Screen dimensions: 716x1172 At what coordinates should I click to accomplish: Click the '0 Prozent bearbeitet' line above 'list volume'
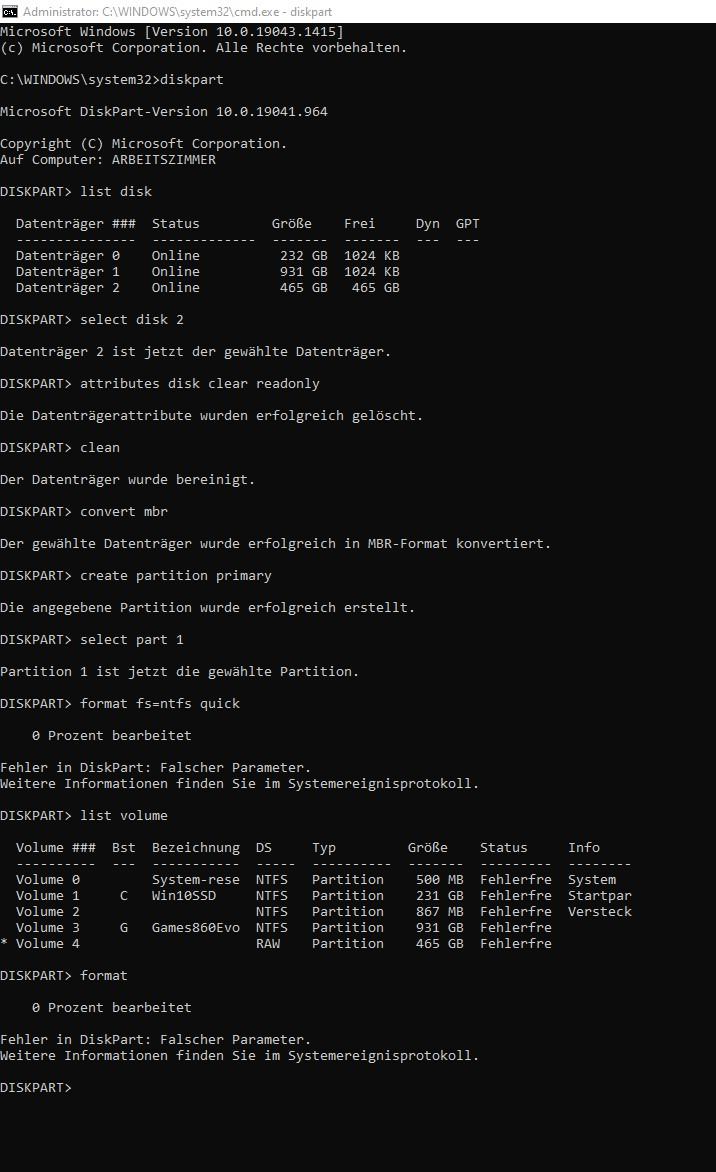pyautogui.click(x=111, y=735)
